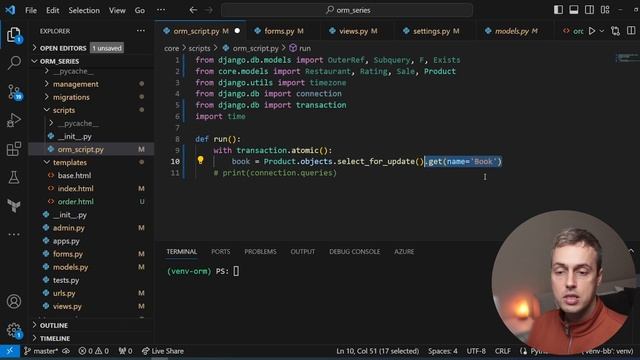Collapse the templates folder
Viewport: 640px width, 360px height.
91,162
